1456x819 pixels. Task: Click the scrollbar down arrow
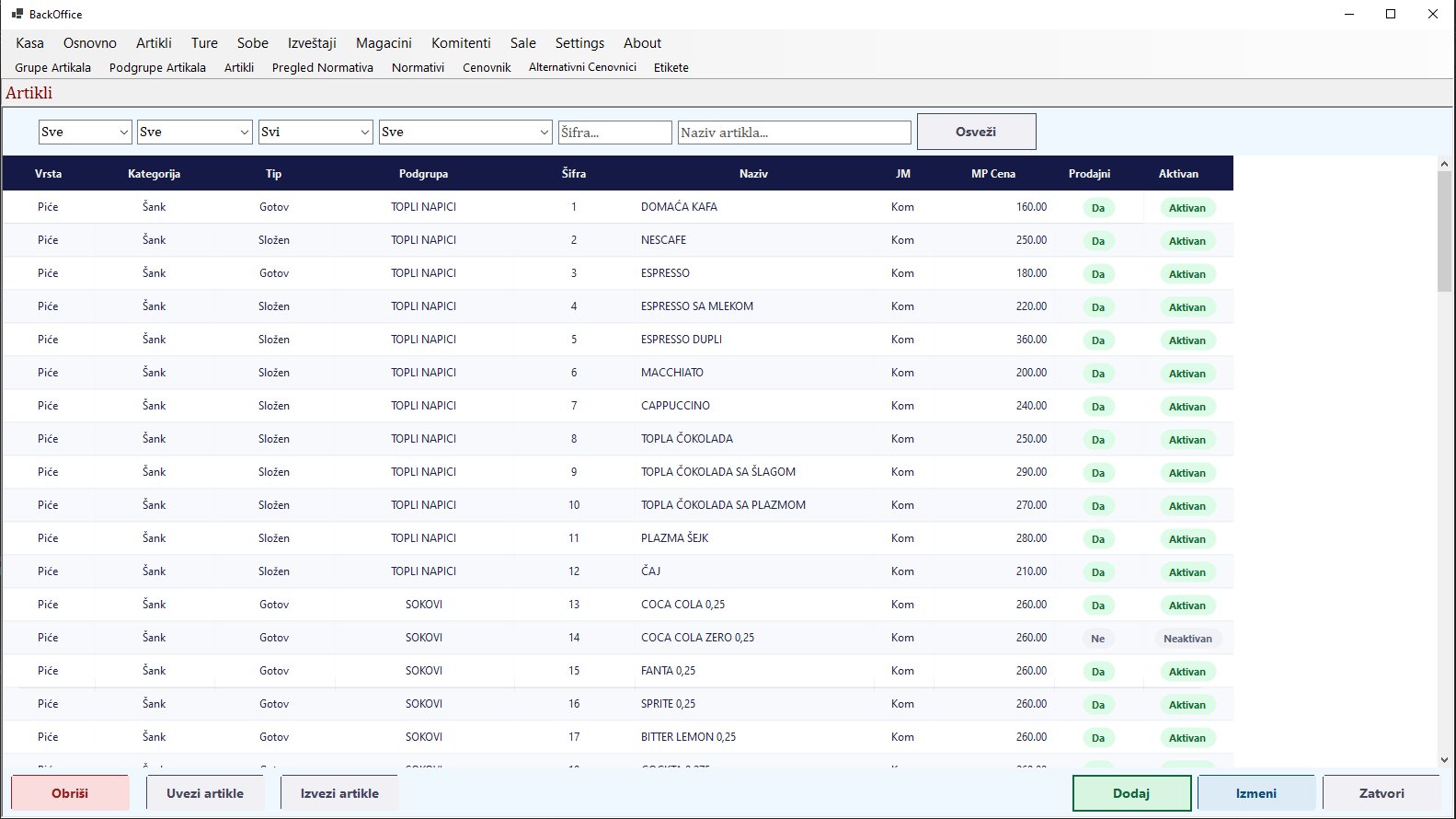coord(1444,760)
